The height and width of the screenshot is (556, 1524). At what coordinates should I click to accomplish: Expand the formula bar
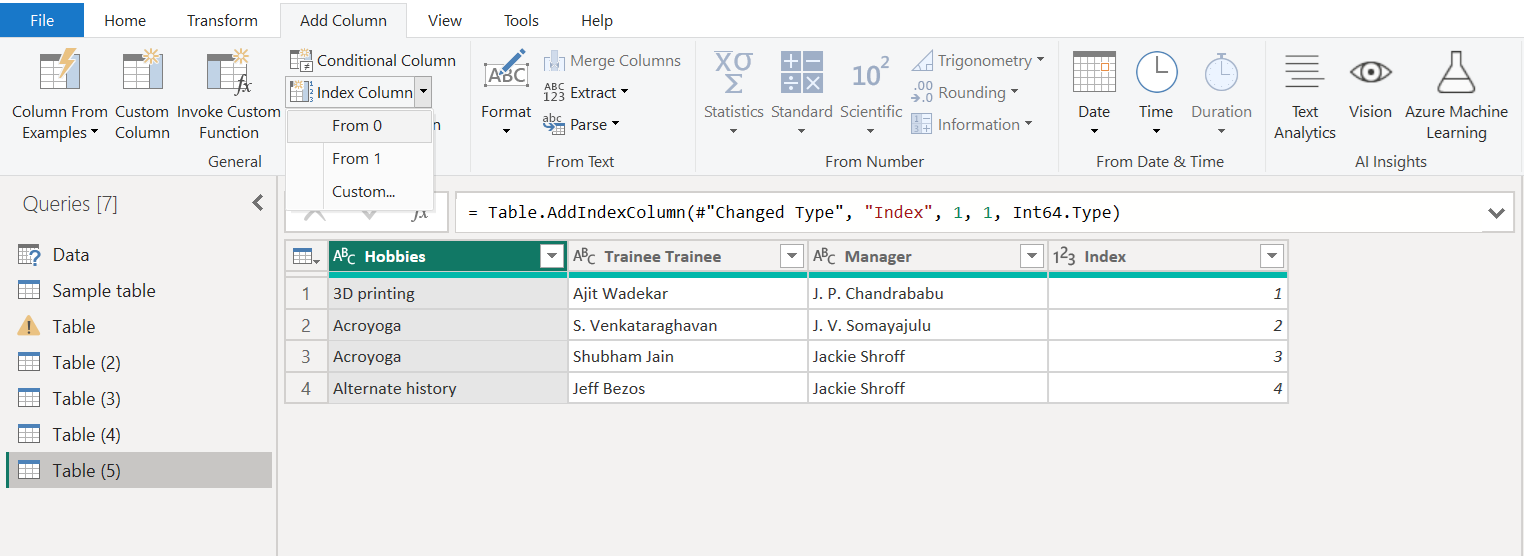click(1497, 213)
